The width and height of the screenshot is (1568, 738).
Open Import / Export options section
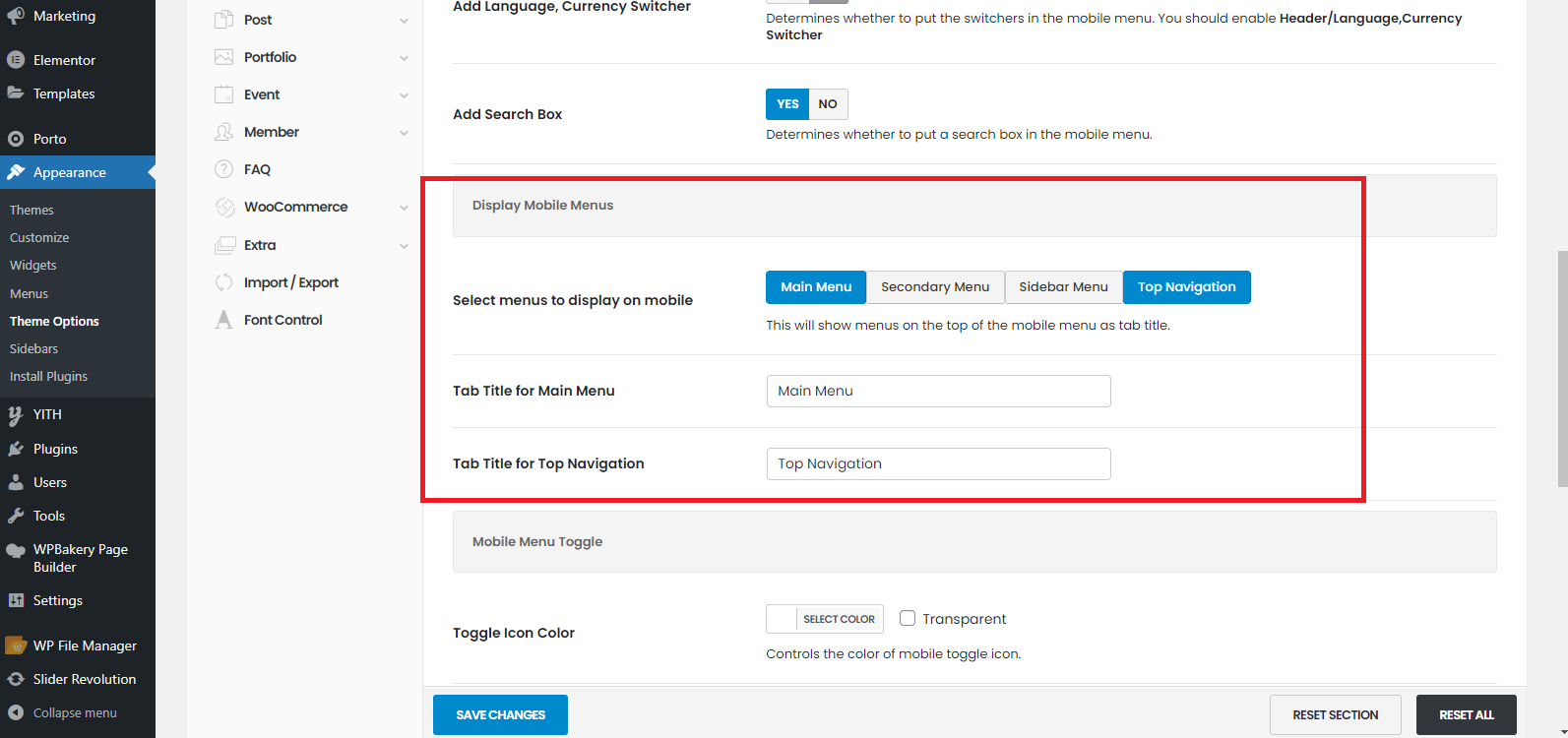(x=291, y=282)
